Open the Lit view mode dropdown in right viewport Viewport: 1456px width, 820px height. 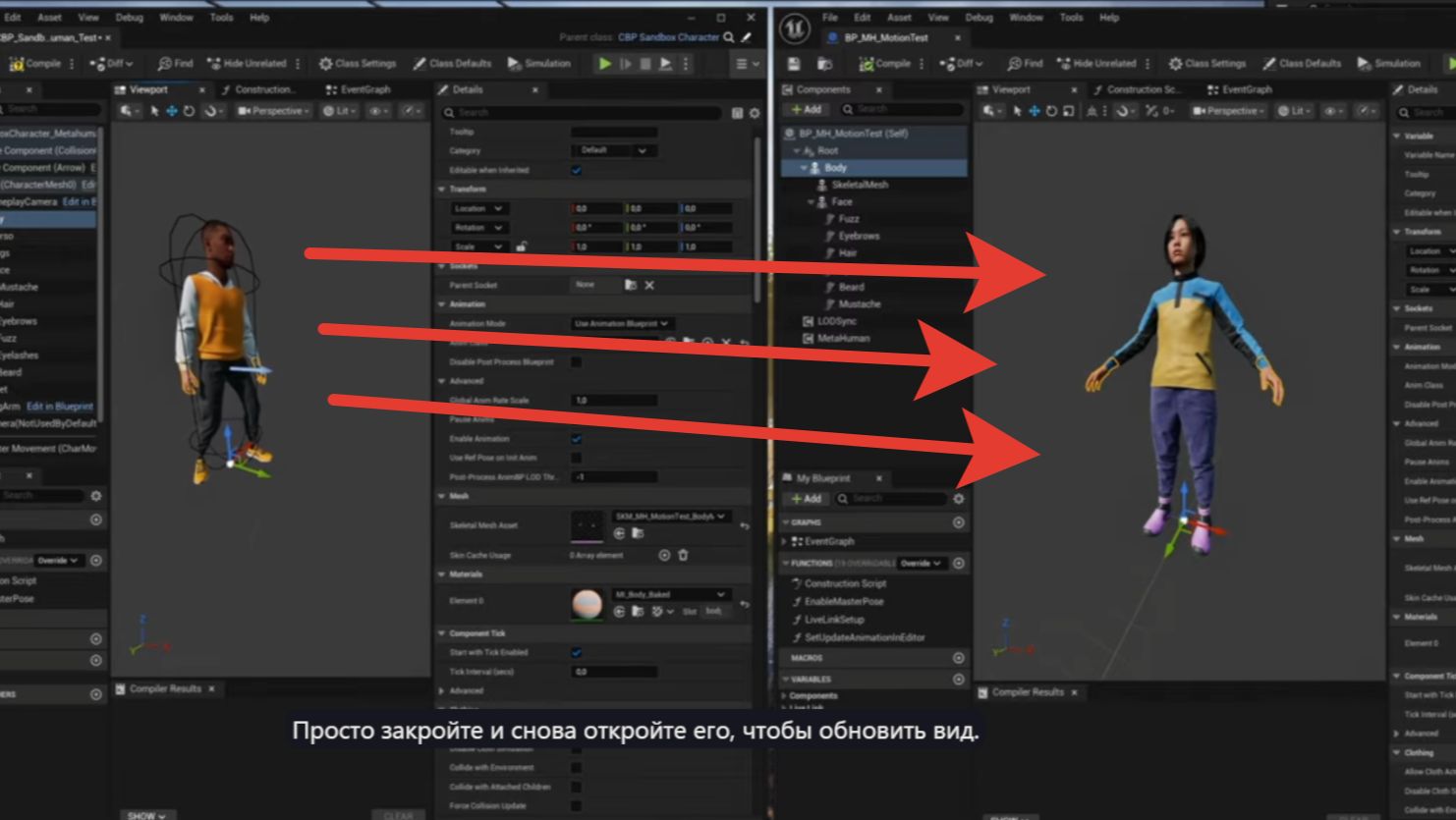pos(1296,111)
